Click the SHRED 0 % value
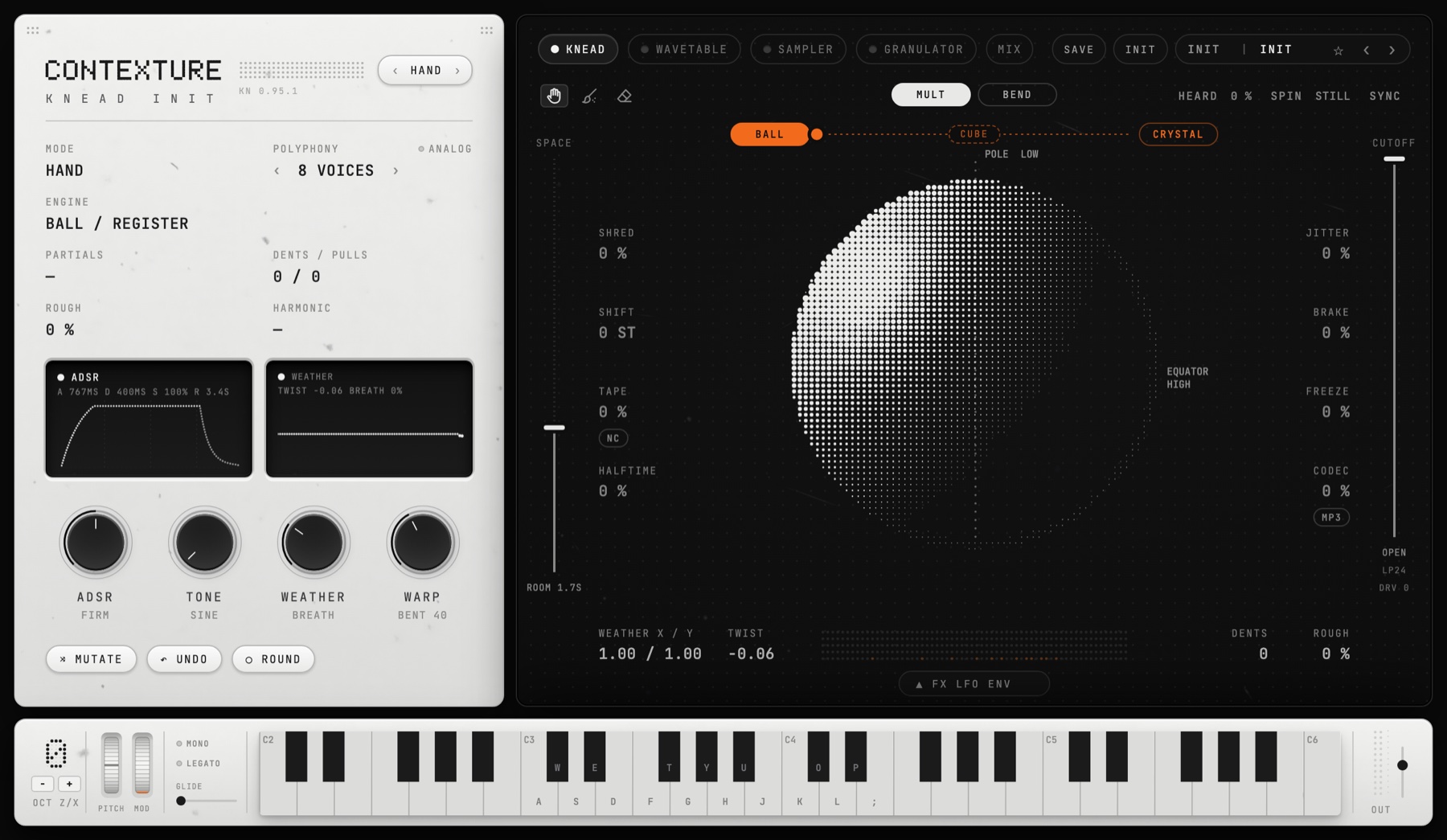This screenshot has width=1447, height=840. 613,253
